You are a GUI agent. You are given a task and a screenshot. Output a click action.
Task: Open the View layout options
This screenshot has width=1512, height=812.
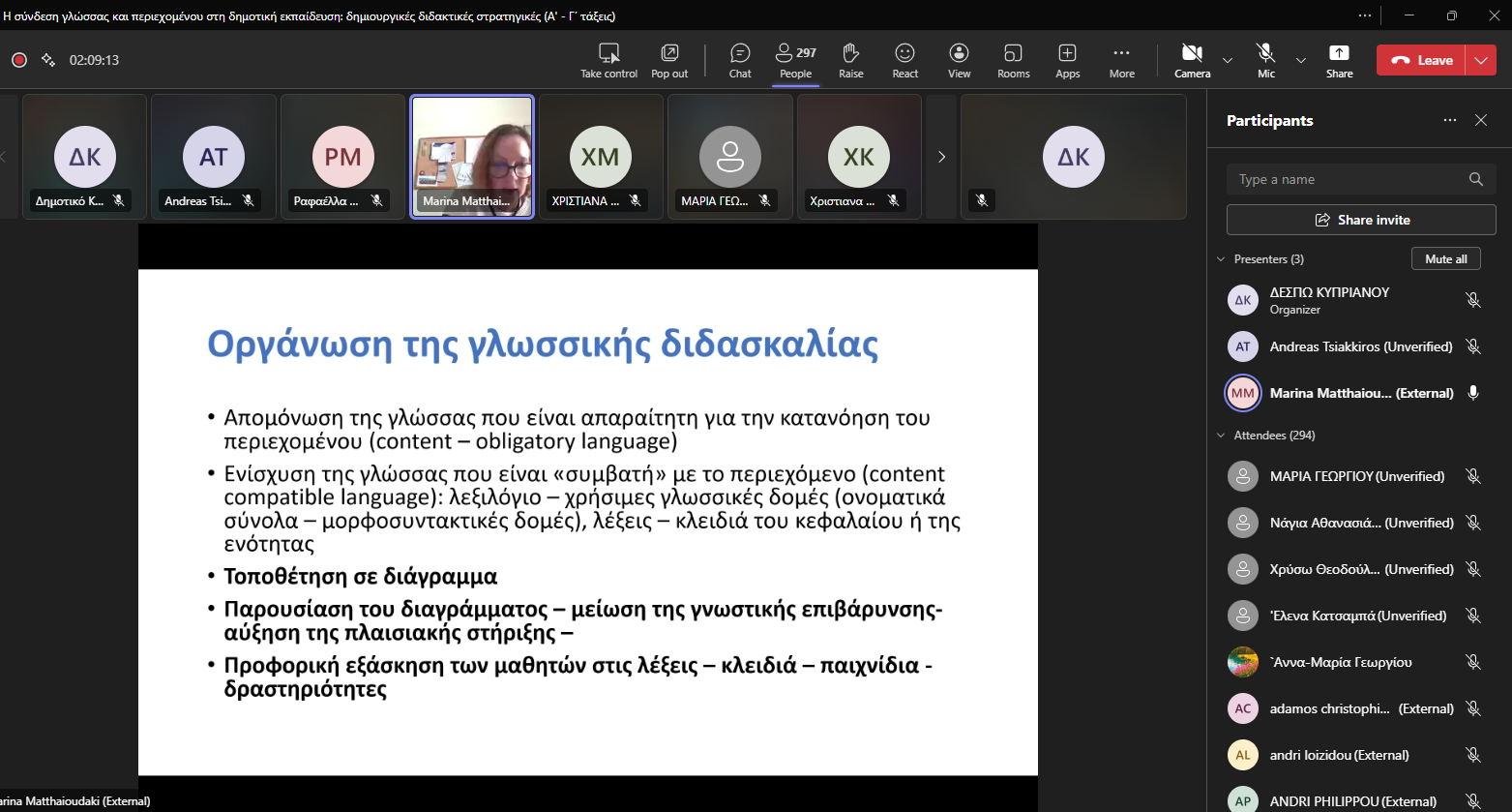pyautogui.click(x=959, y=60)
